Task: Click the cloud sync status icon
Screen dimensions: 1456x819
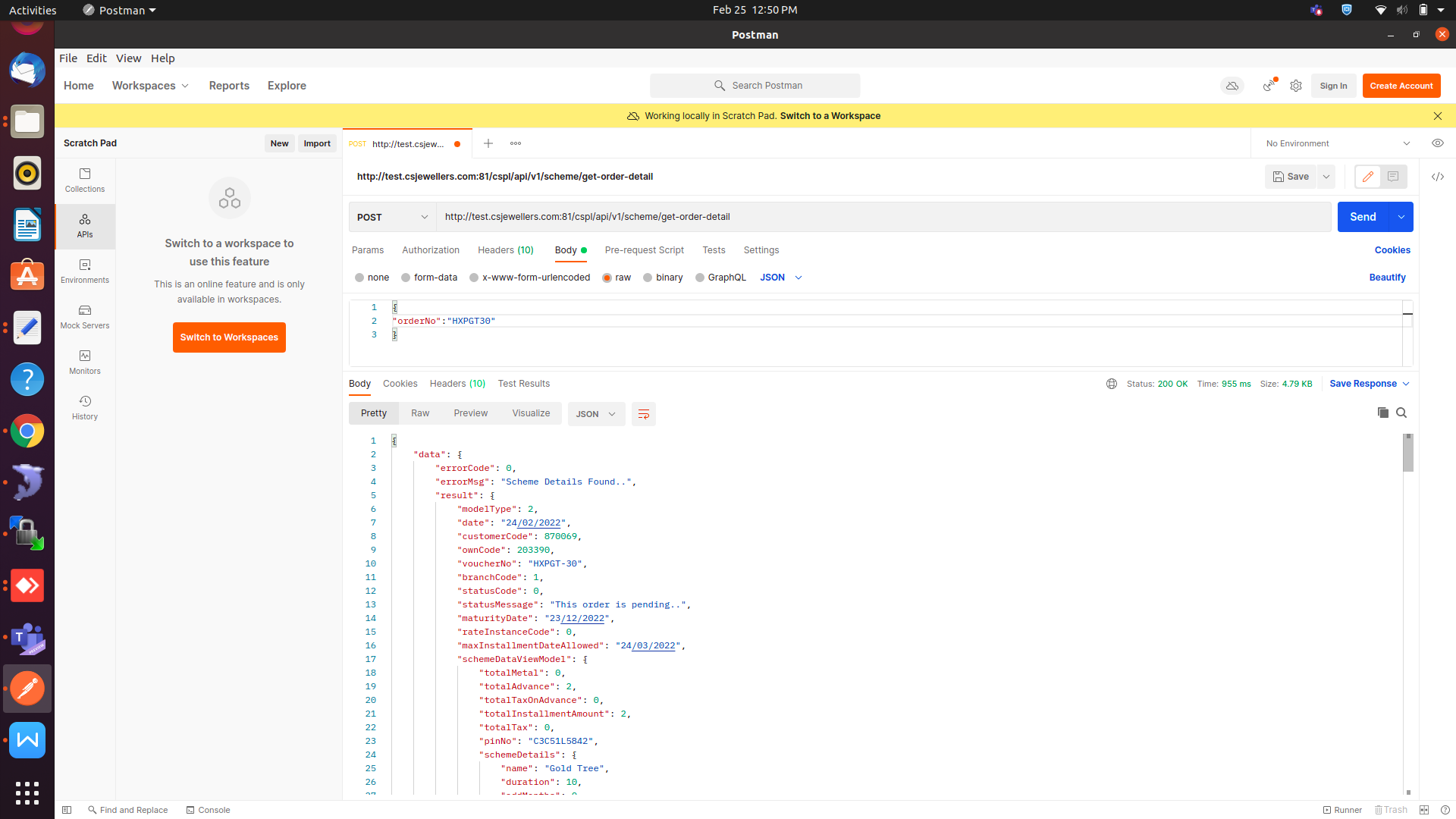Action: click(1232, 86)
